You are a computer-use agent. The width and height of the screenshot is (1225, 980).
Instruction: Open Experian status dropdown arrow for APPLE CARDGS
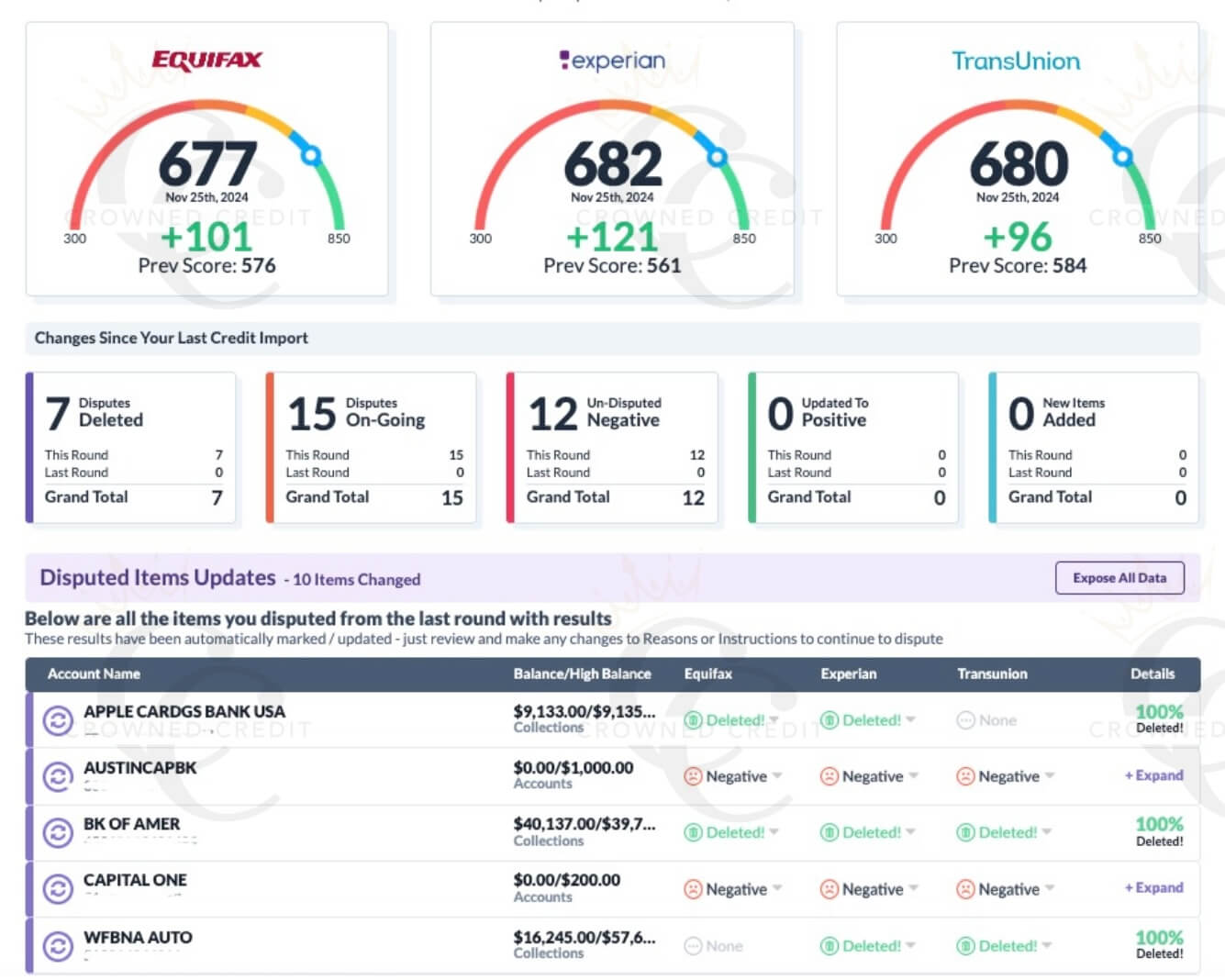(911, 720)
